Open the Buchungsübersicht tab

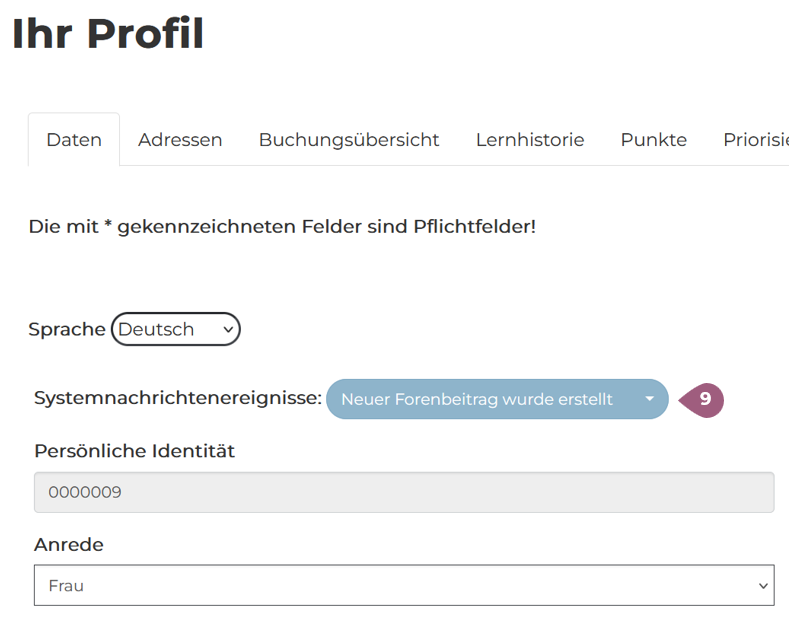(349, 140)
